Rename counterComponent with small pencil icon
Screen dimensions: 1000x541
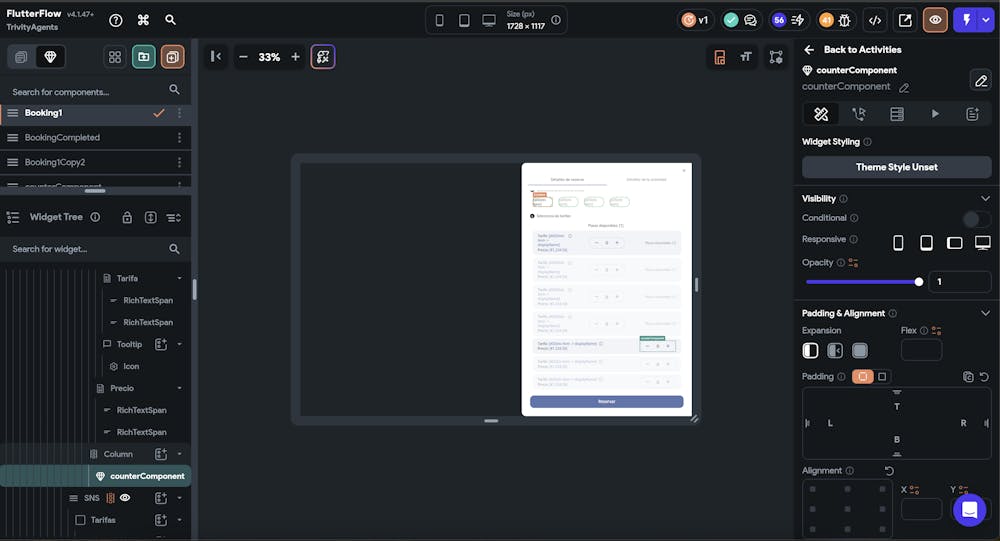pyautogui.click(x=904, y=87)
